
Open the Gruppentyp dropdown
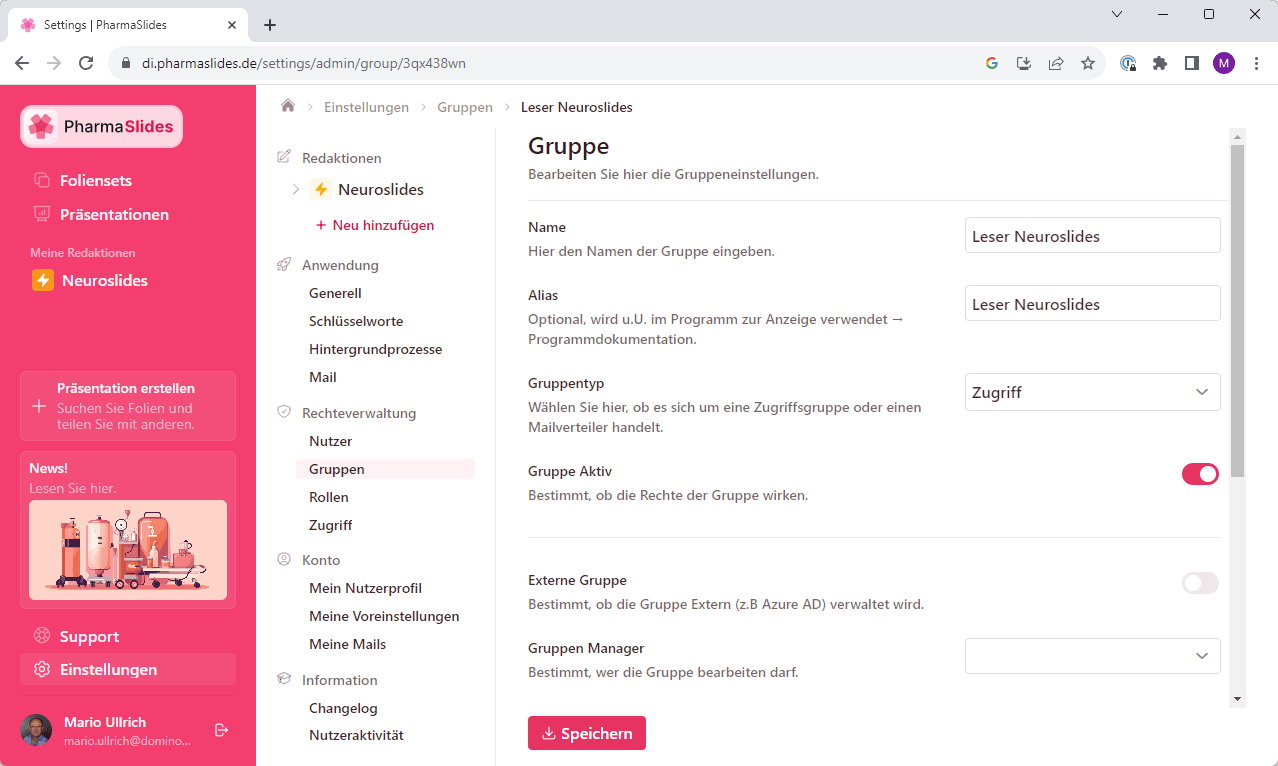pos(1092,392)
